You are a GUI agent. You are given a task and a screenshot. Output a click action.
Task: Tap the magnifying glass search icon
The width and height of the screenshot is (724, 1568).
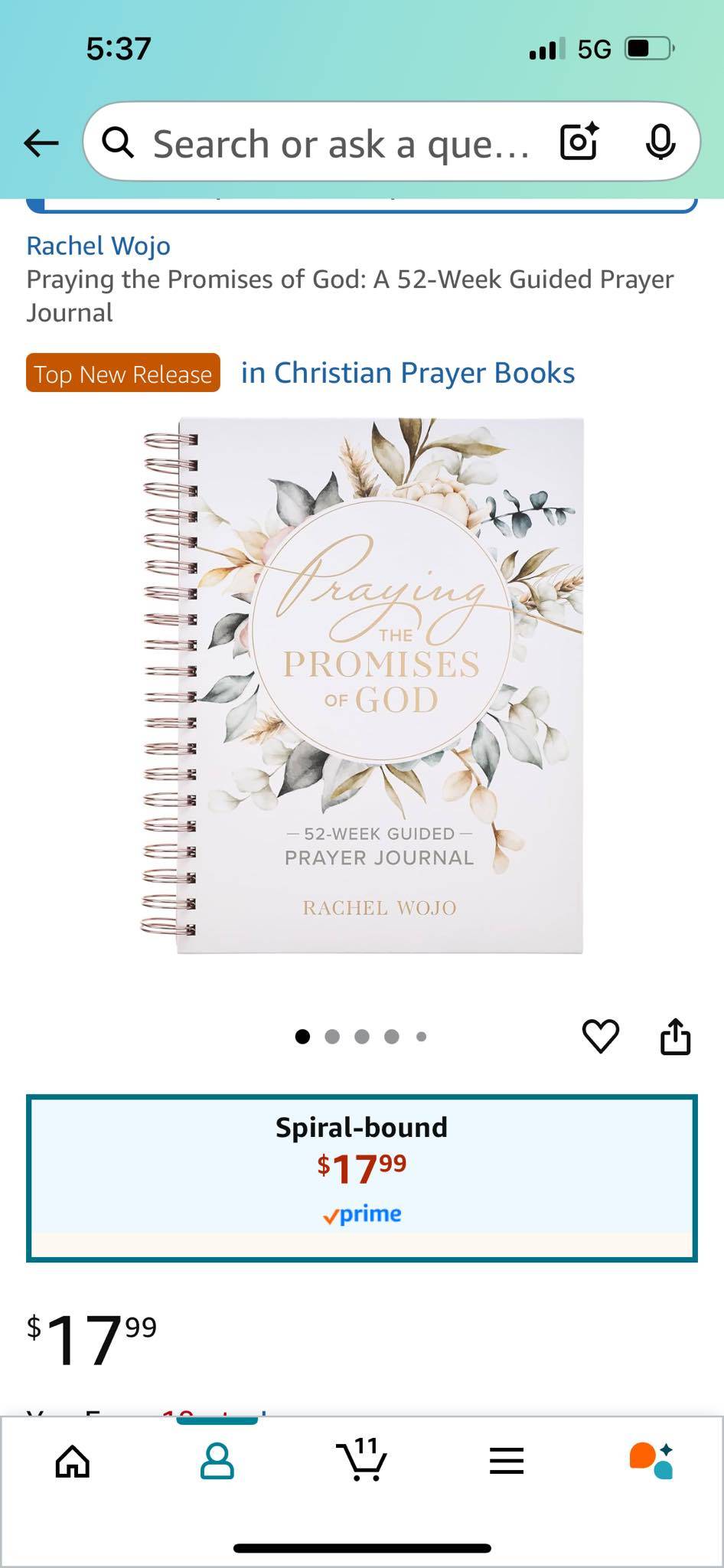pos(118,142)
